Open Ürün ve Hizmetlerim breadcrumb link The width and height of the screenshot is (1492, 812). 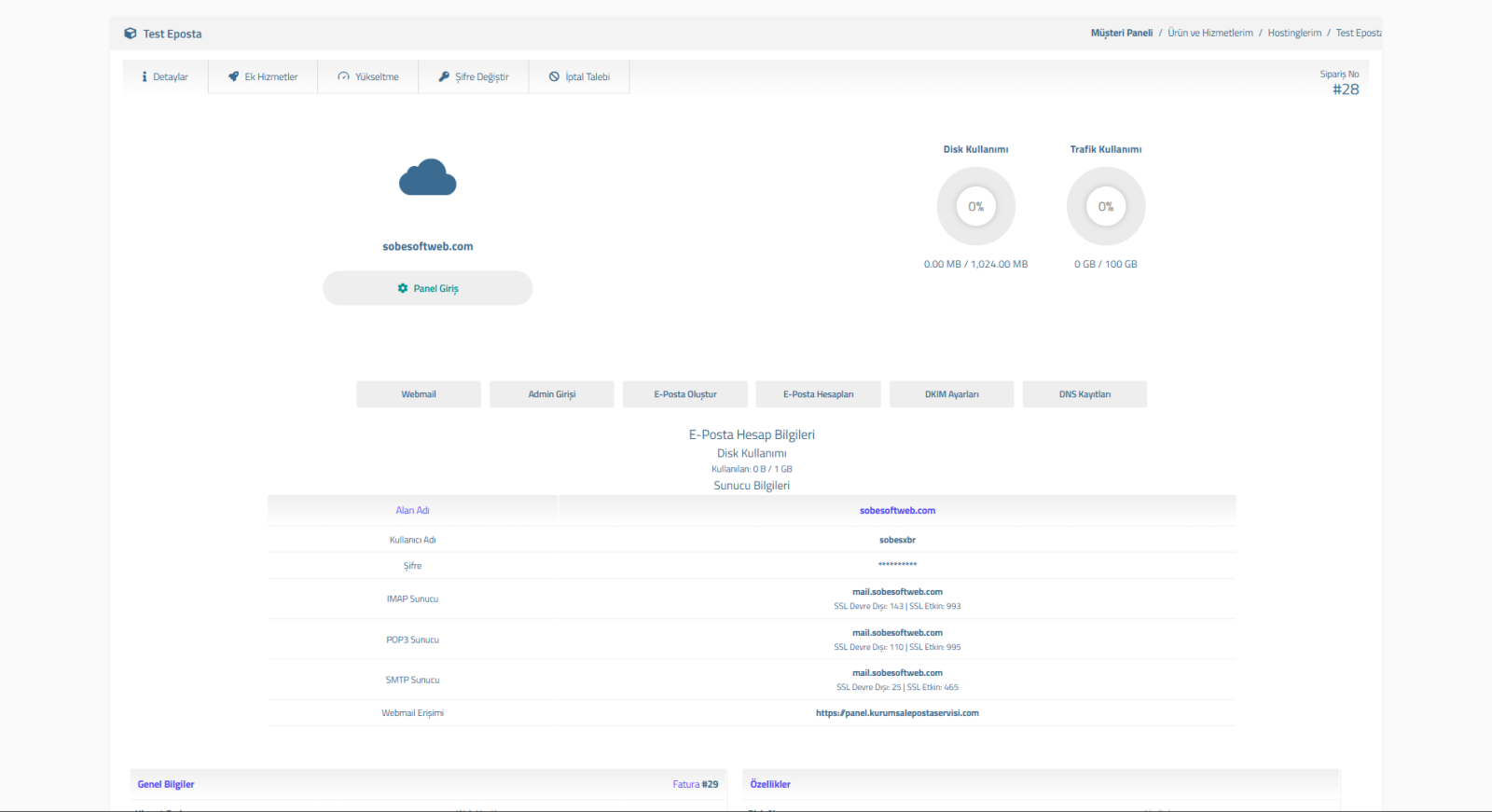1210,33
